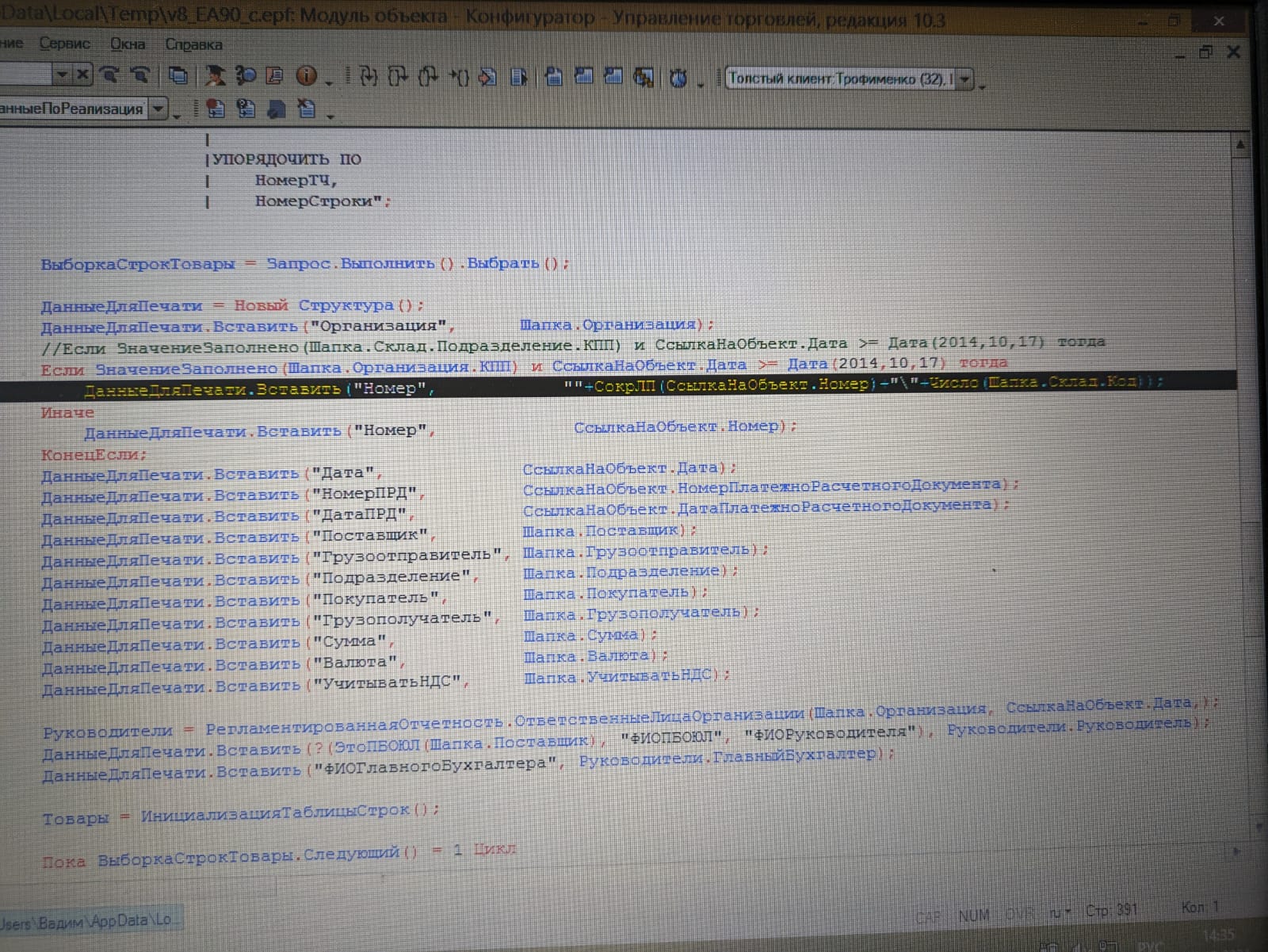Click the line ВыборкаСтрокТовары = Запрос.Выполнить().Выбрать()
The image size is (1268, 952).
click(305, 263)
